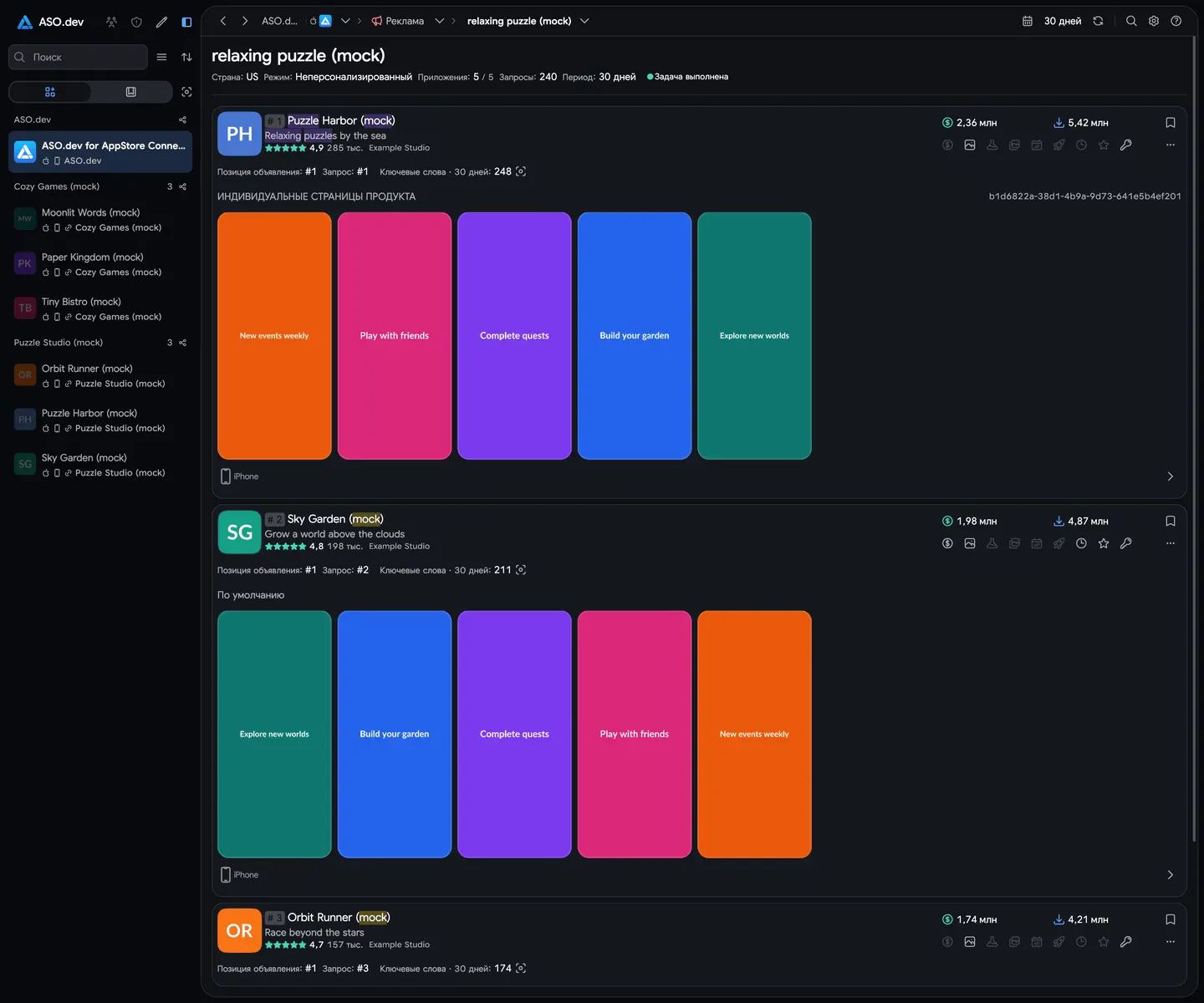Expand the ASO.dev app breadcrumb dropdown

tap(345, 21)
